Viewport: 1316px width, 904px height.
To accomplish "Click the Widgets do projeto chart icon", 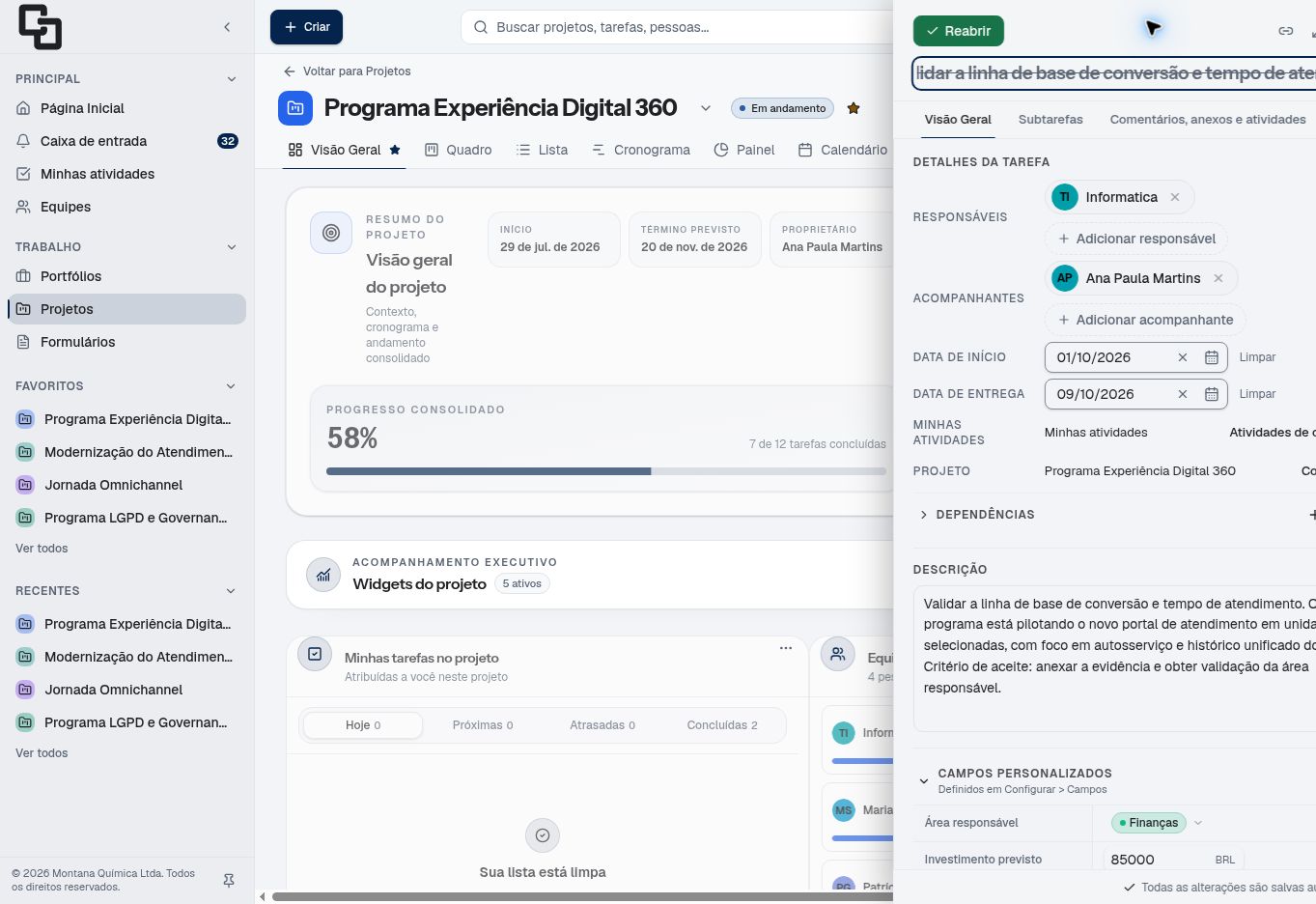I will coord(323,575).
